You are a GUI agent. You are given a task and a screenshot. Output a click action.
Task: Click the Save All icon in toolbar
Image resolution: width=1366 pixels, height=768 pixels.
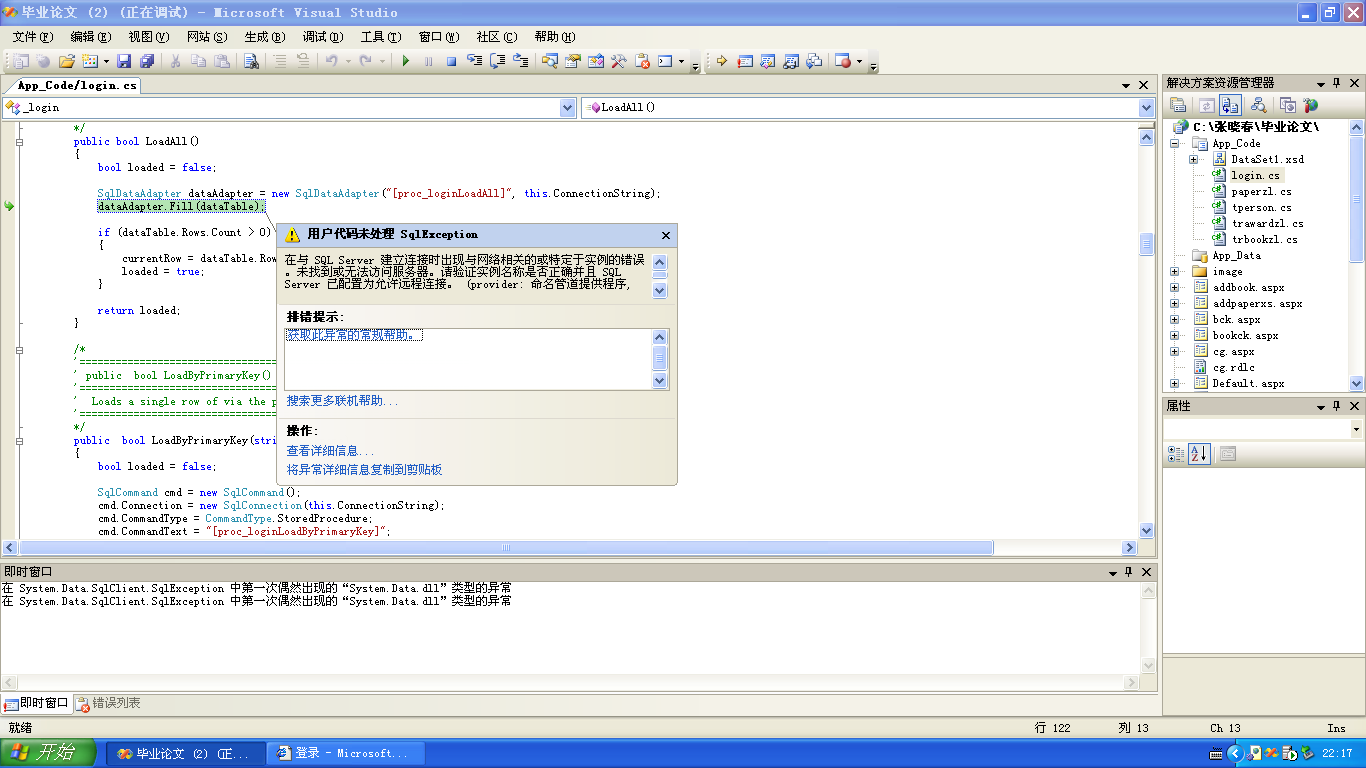tap(147, 61)
